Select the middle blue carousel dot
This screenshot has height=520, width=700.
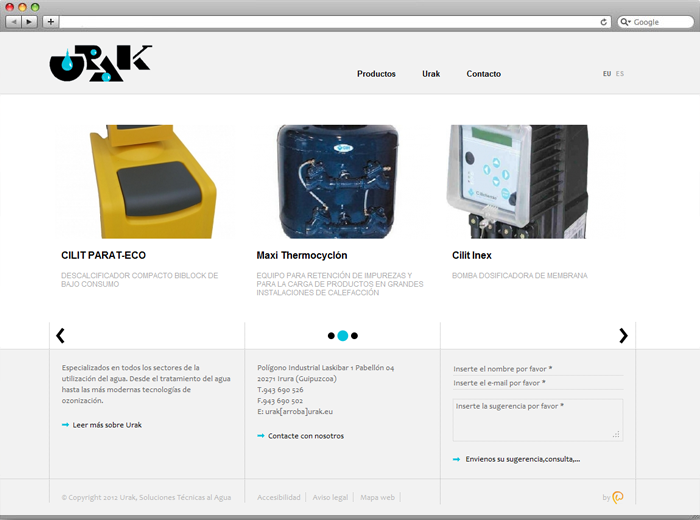tap(343, 336)
